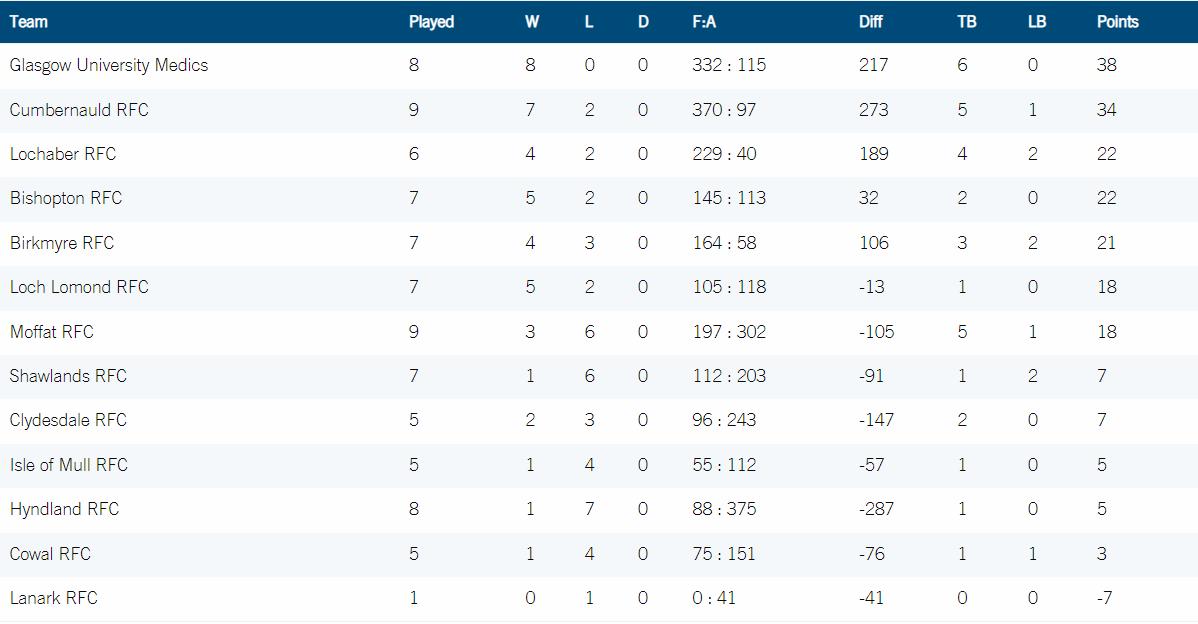Click the Played column header
Screen dimensions: 1198x624
point(431,22)
